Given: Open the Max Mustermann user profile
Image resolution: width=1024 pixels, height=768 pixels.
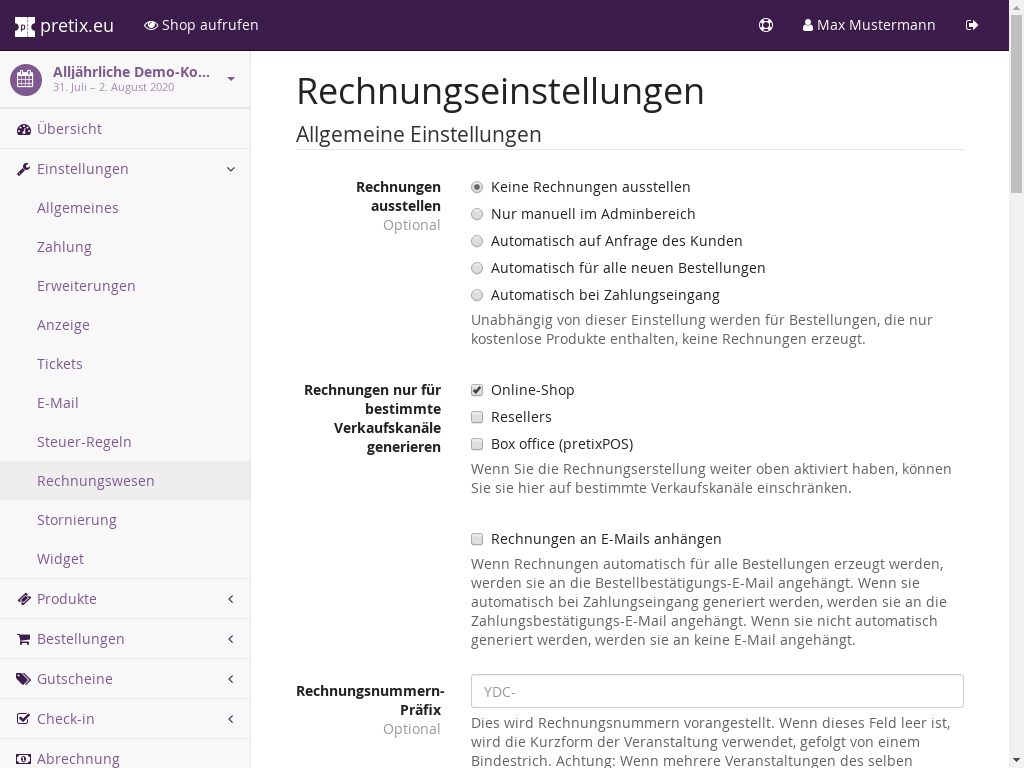Looking at the screenshot, I should 869,25.
